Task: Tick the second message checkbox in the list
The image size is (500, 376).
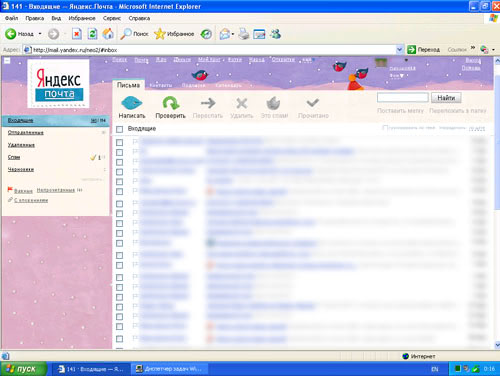Action: tap(119, 152)
